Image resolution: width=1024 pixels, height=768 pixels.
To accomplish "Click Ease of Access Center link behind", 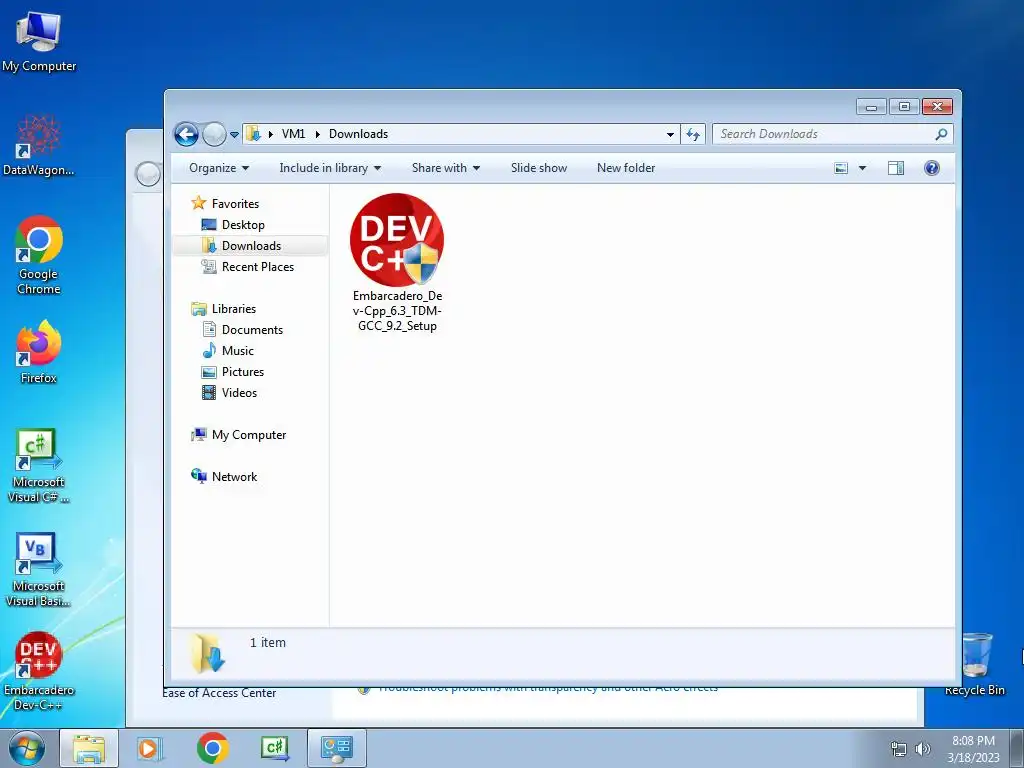I will click(219, 694).
